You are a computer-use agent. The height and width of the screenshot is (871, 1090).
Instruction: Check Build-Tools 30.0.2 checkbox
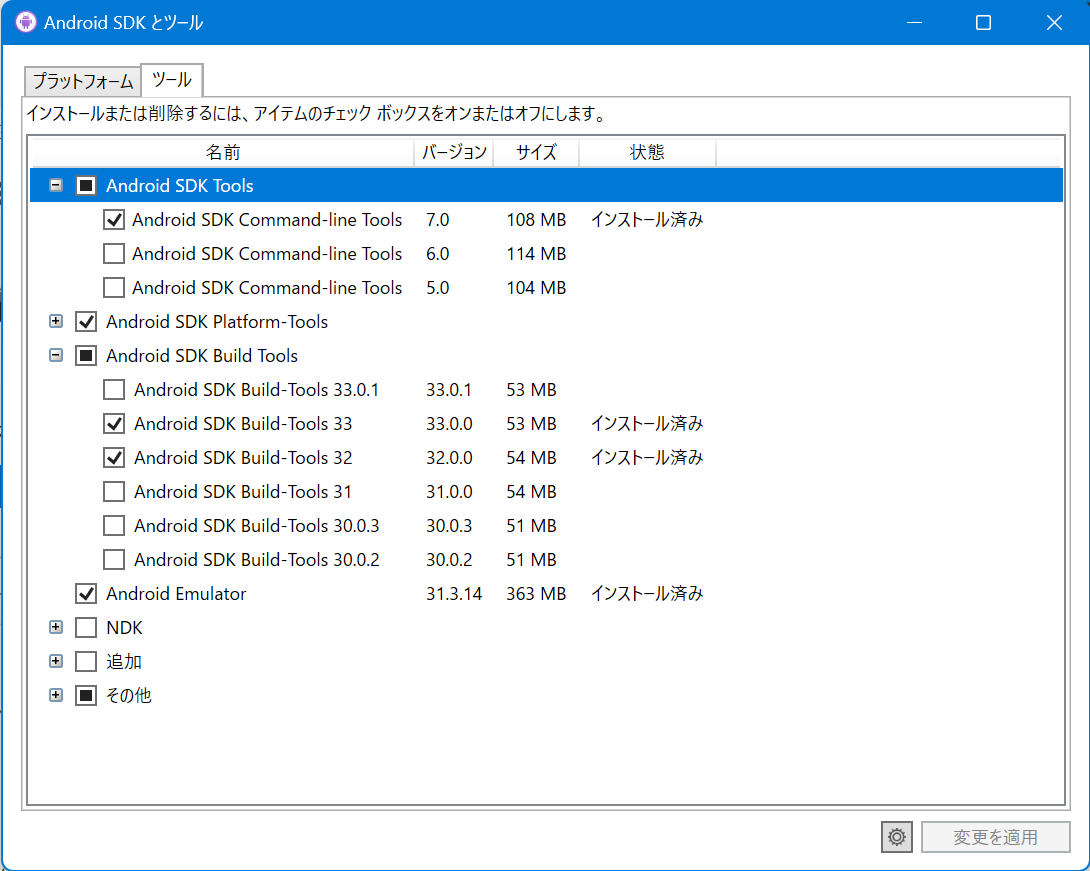114,560
